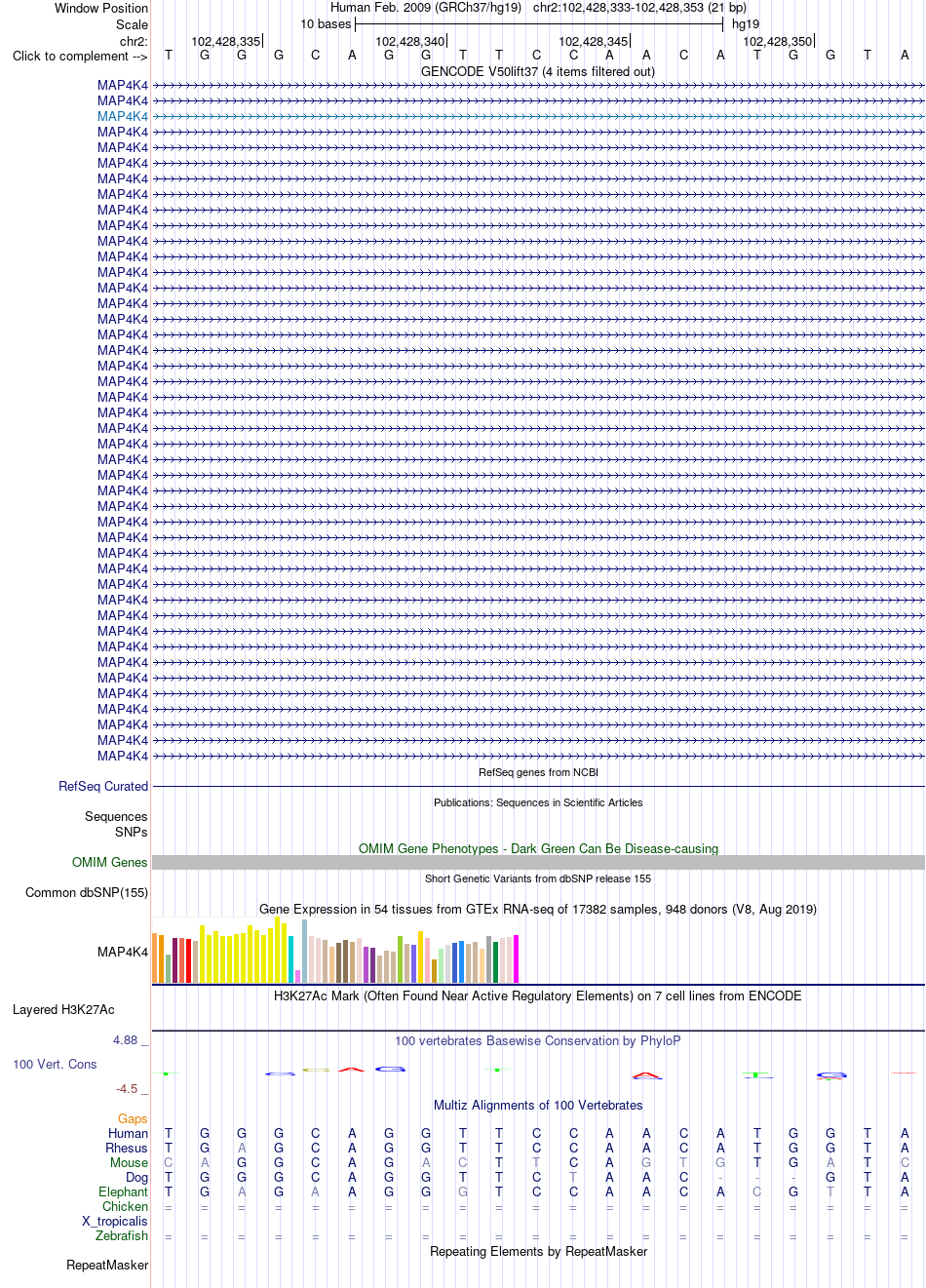926x1288 pixels.
Task: Open 'Short Genetic Variants from dbSNP release 155'
Action: tap(538, 878)
